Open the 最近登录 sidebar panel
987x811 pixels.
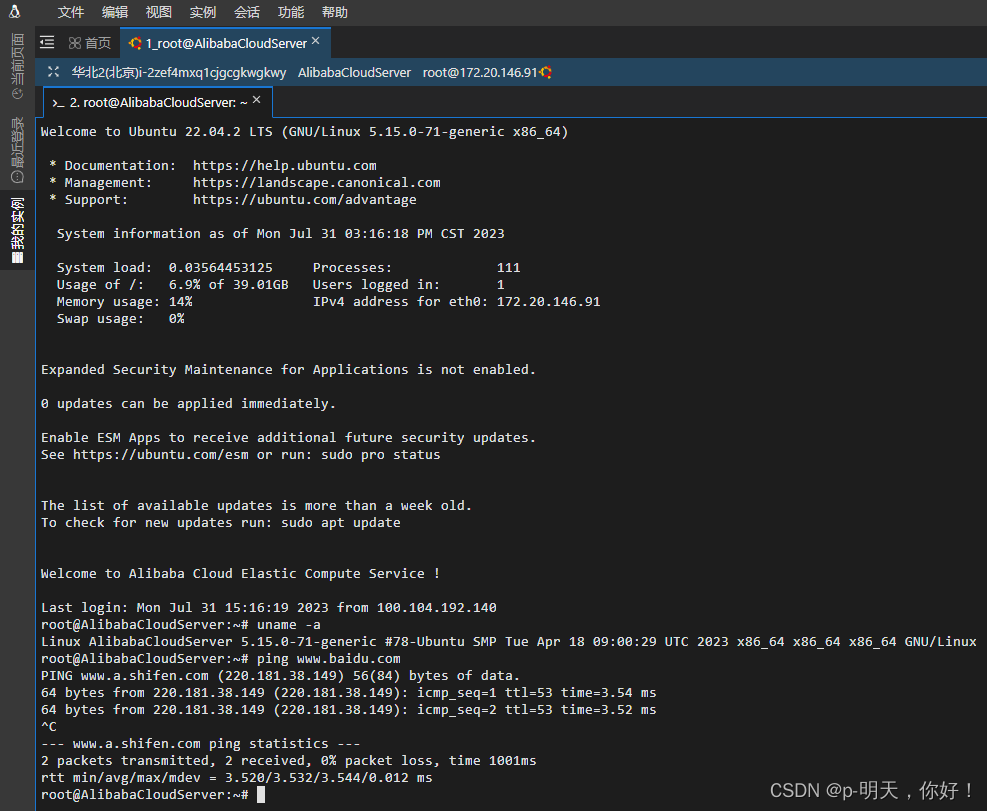pyautogui.click(x=18, y=150)
